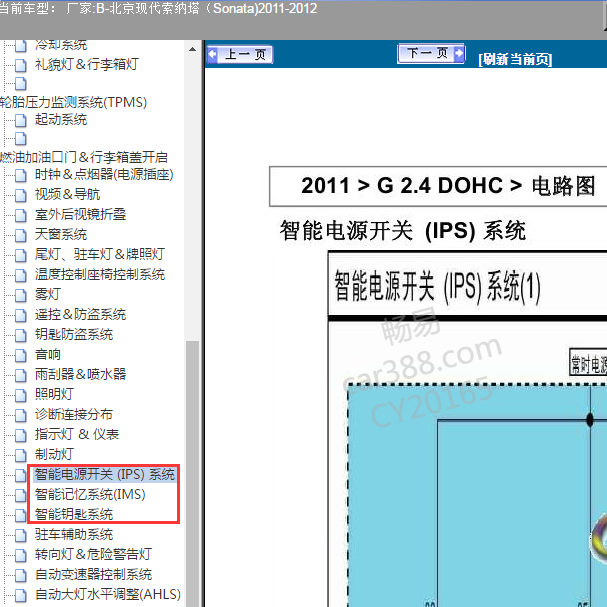Click the page icon beside 音响
This screenshot has width=607, height=607.
pyautogui.click(x=21, y=354)
